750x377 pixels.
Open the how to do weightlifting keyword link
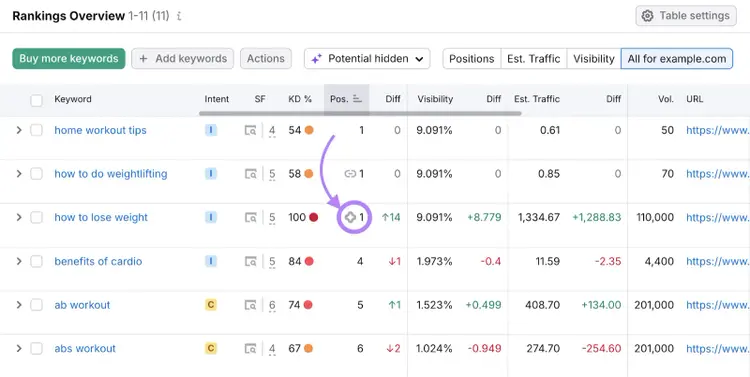[x=111, y=174]
